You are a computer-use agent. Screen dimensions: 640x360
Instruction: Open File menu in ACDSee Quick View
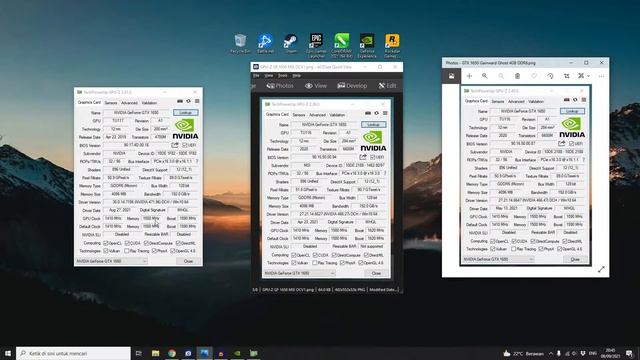click(256, 76)
